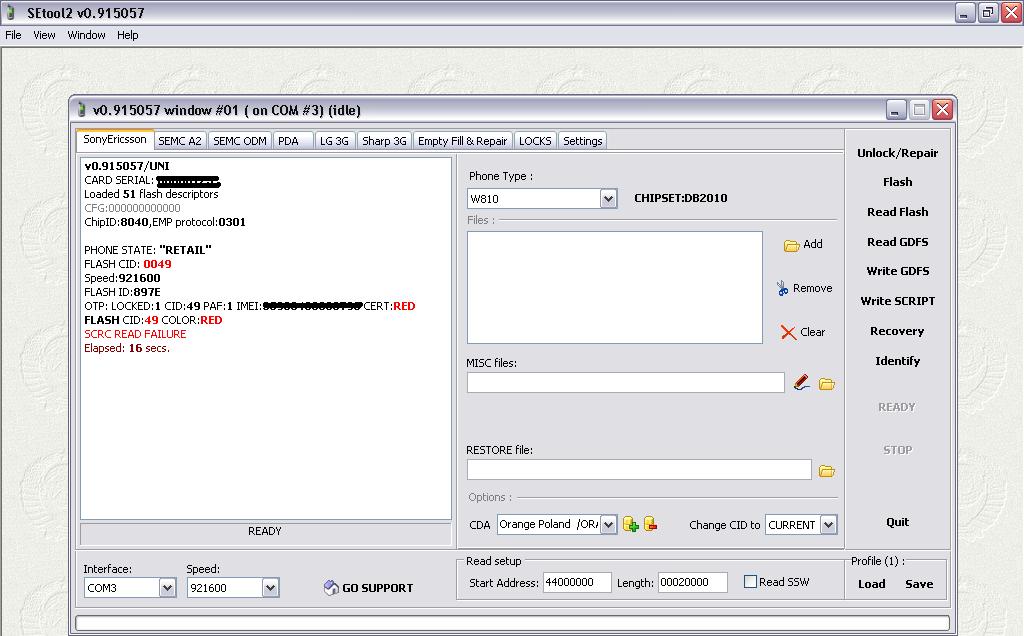Restore down the SEtool2 main window

(989, 12)
